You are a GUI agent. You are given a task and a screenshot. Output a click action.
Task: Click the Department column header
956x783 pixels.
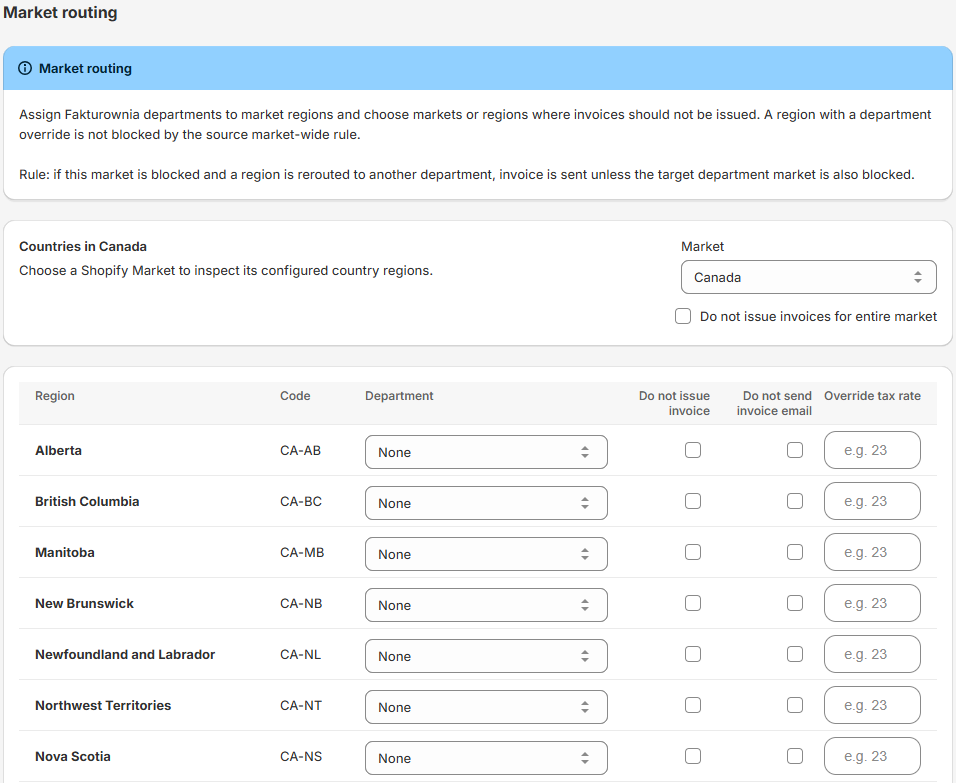click(x=399, y=396)
